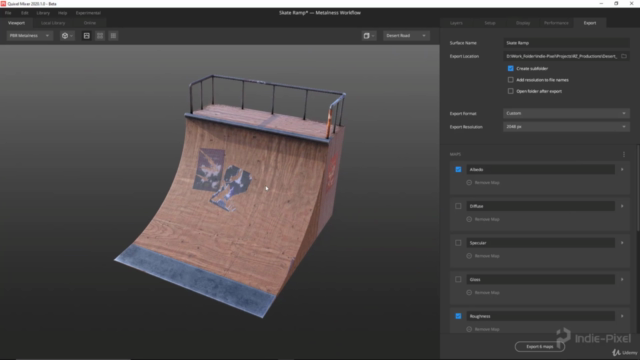This screenshot has height=360, width=640.
Task: Open the Help menu
Action: pyautogui.click(x=62, y=13)
